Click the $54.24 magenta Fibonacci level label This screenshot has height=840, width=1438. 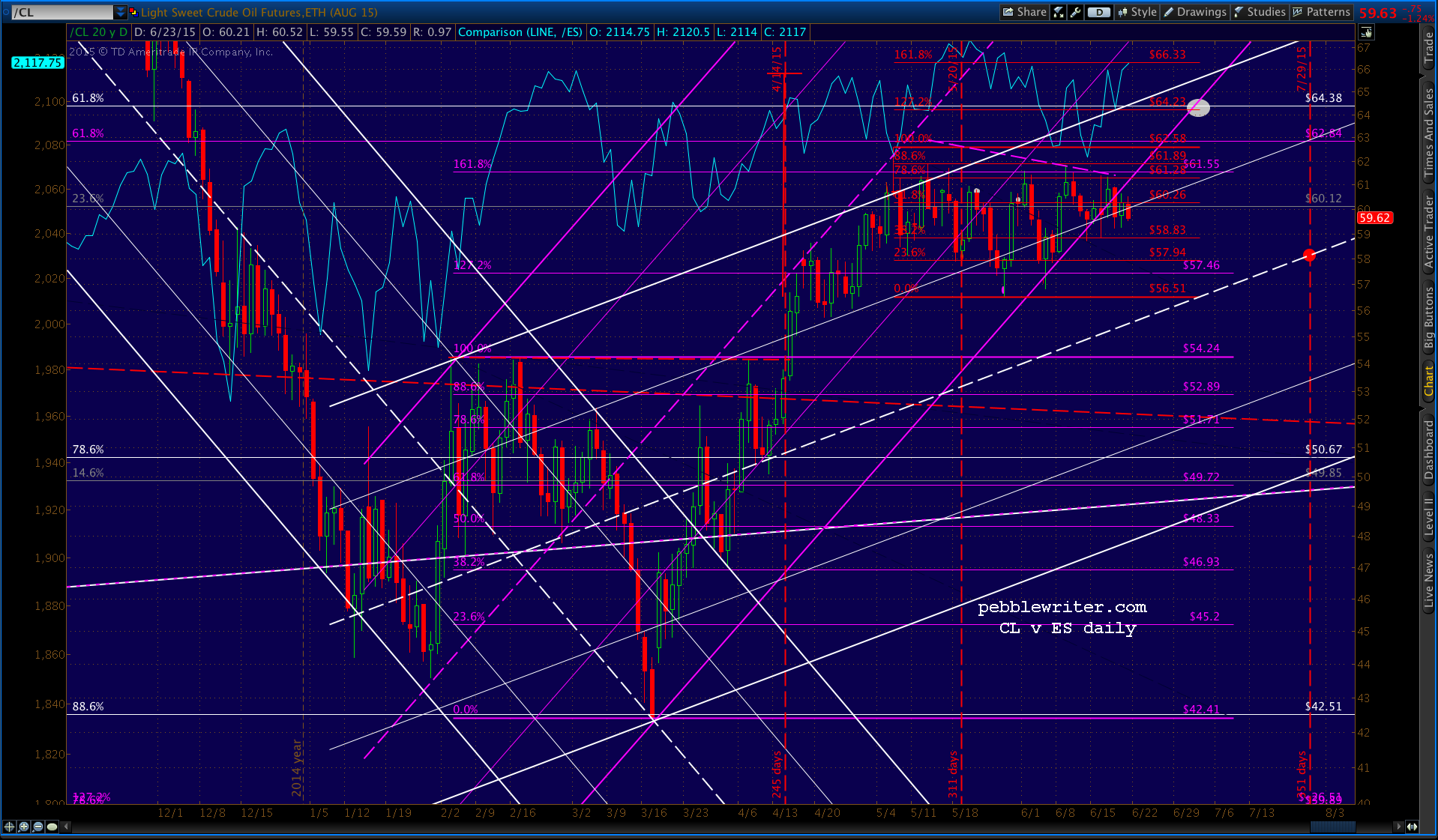click(x=1201, y=348)
